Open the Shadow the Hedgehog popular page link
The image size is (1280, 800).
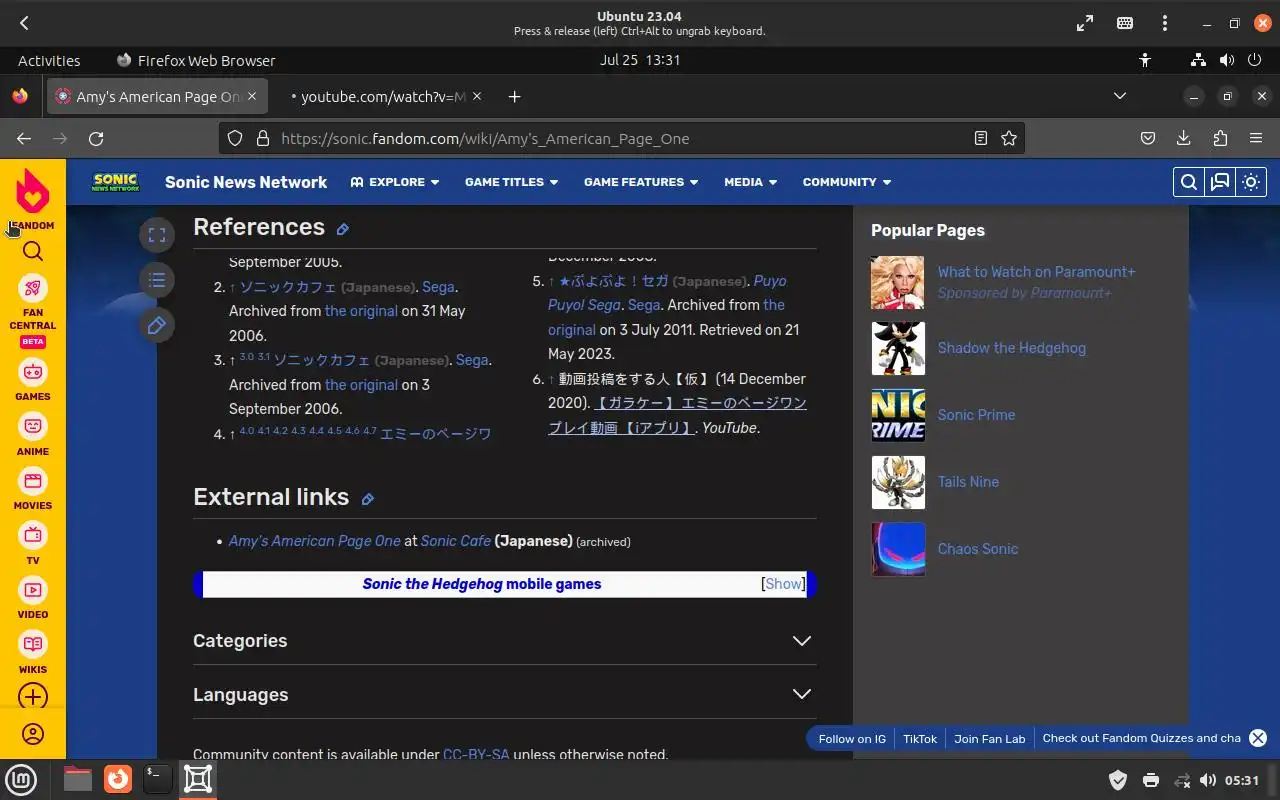coord(1011,348)
